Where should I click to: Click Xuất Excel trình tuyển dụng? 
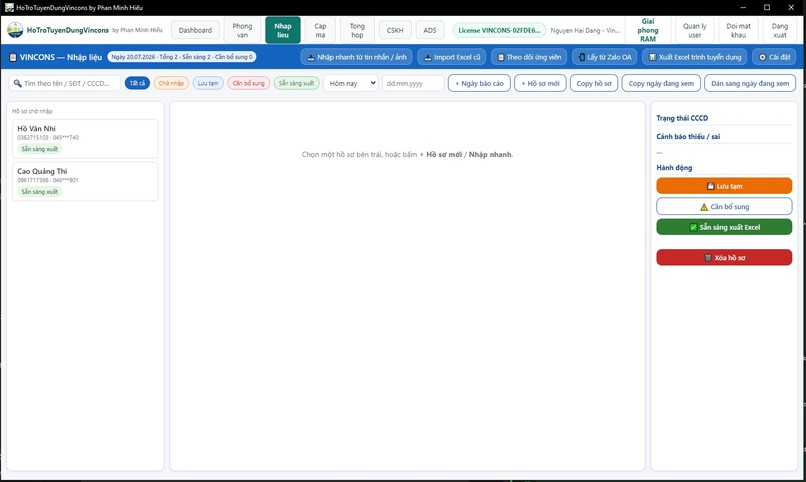(x=694, y=57)
